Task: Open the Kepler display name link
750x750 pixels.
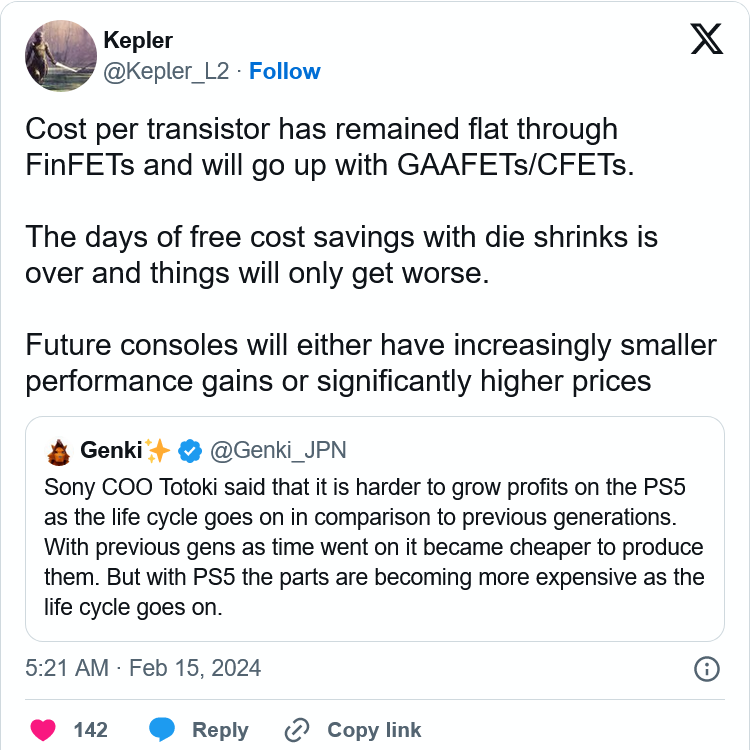Action: pos(138,40)
